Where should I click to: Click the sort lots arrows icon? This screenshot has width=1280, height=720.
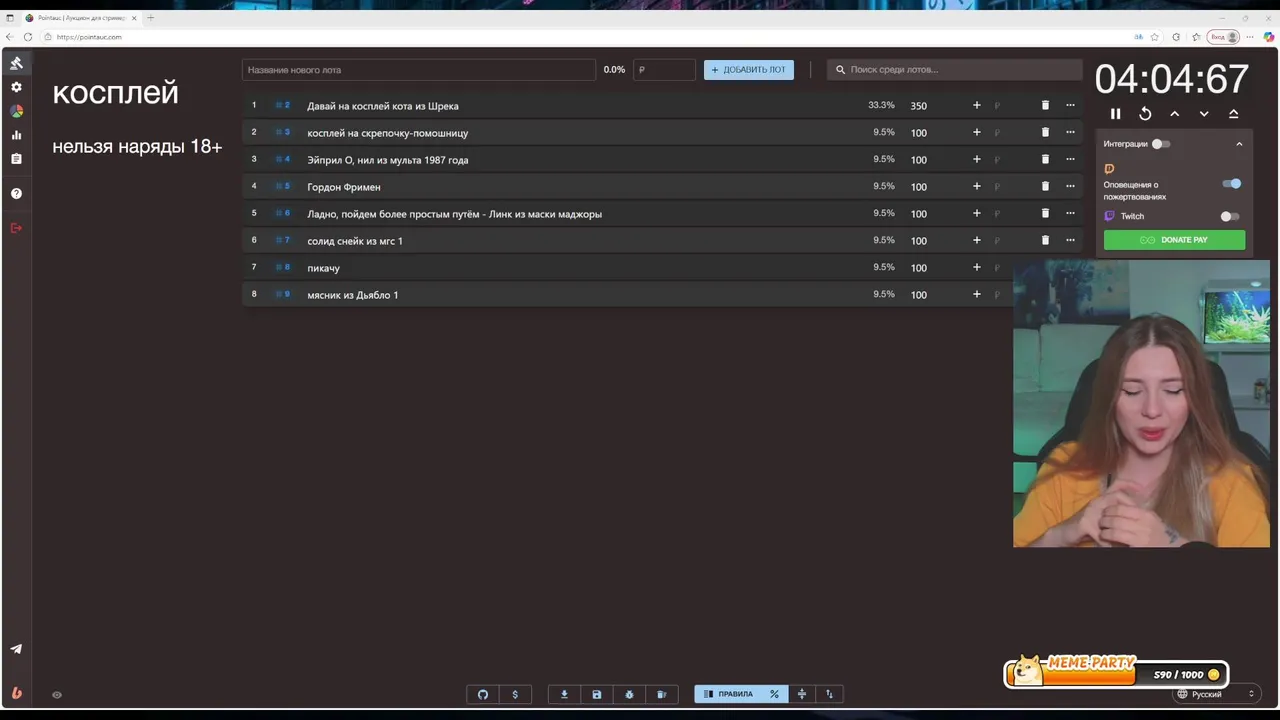coord(829,694)
